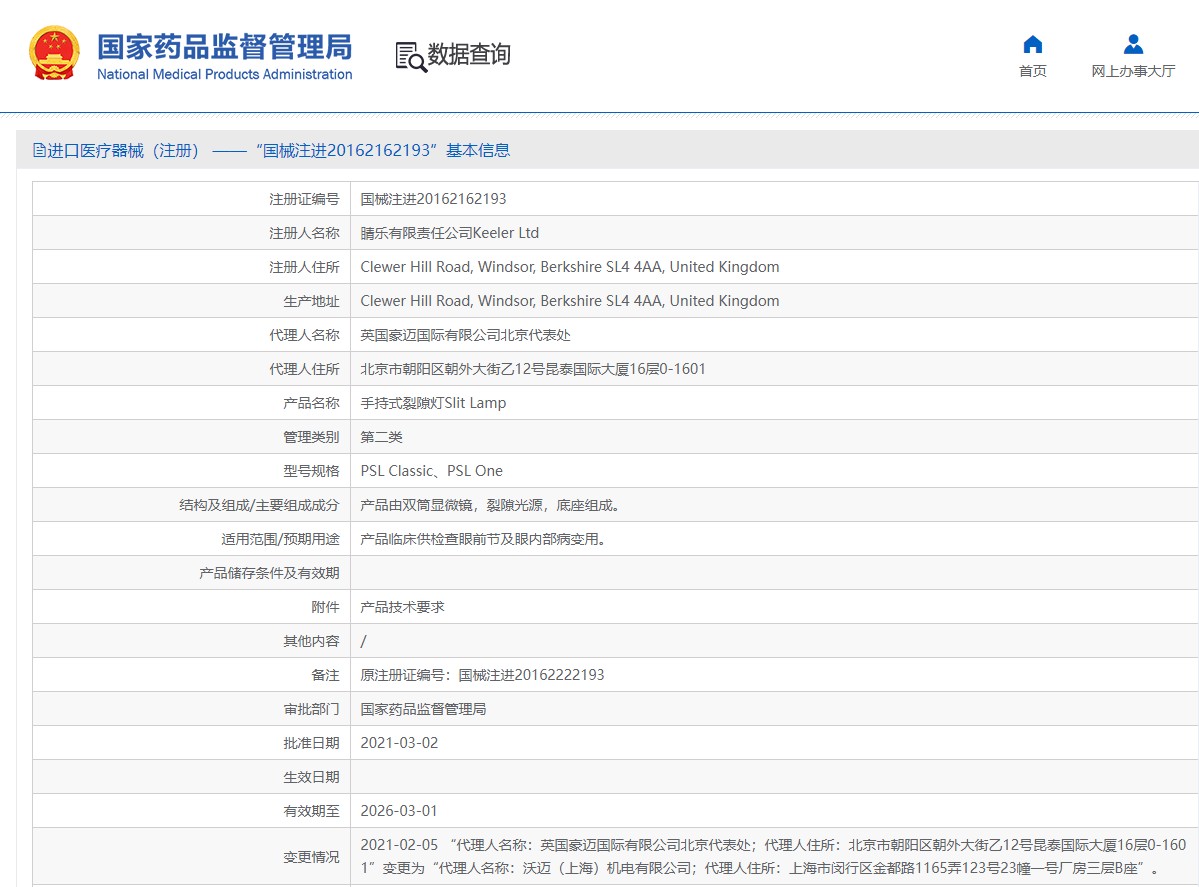Select the 2021-02-05 change record text
Screen dimensions: 1199x887
(x=773, y=856)
